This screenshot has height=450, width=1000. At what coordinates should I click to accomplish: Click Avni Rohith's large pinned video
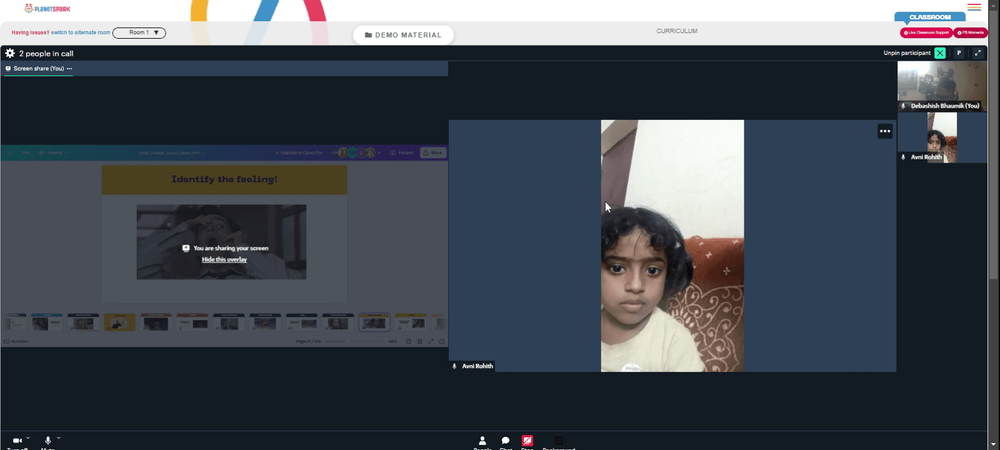pyautogui.click(x=672, y=245)
